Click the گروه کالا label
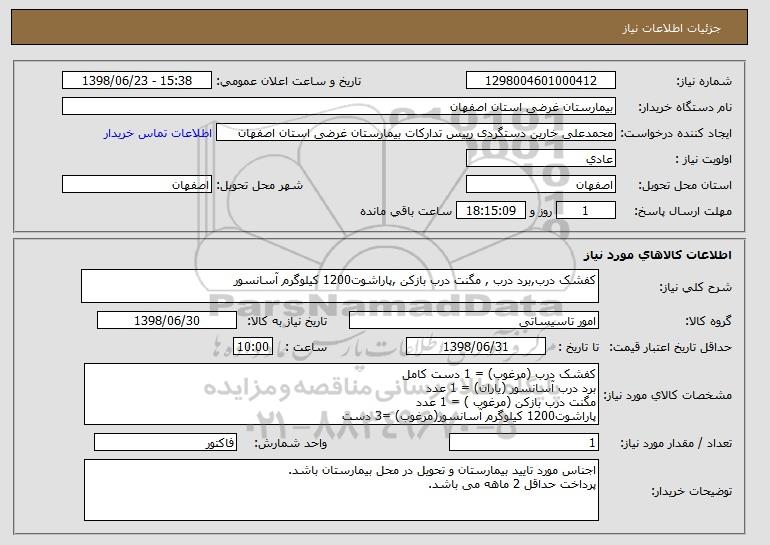770x545 pixels. (x=708, y=322)
